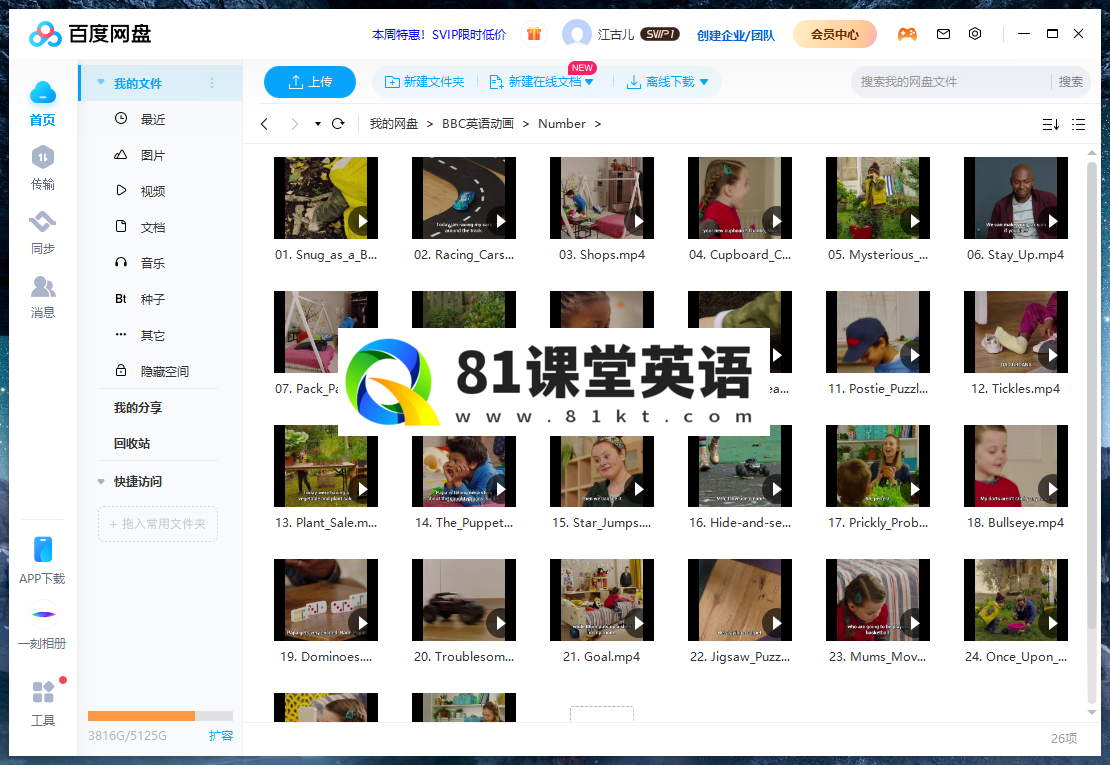The image size is (1110, 765).
Task: Select video 21. Goal.mp4 thumbnail
Action: click(x=602, y=600)
